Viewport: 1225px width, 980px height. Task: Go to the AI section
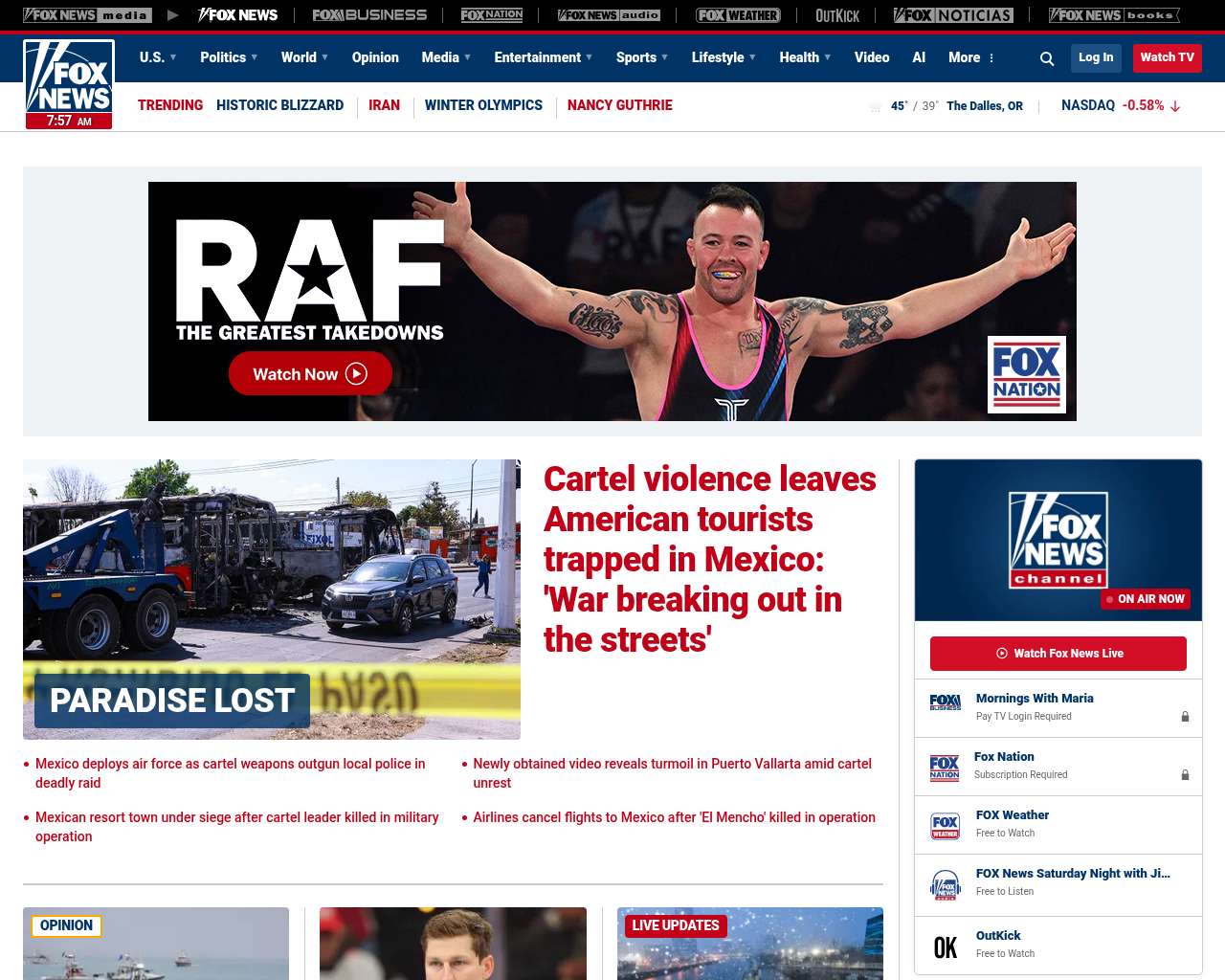[x=919, y=57]
